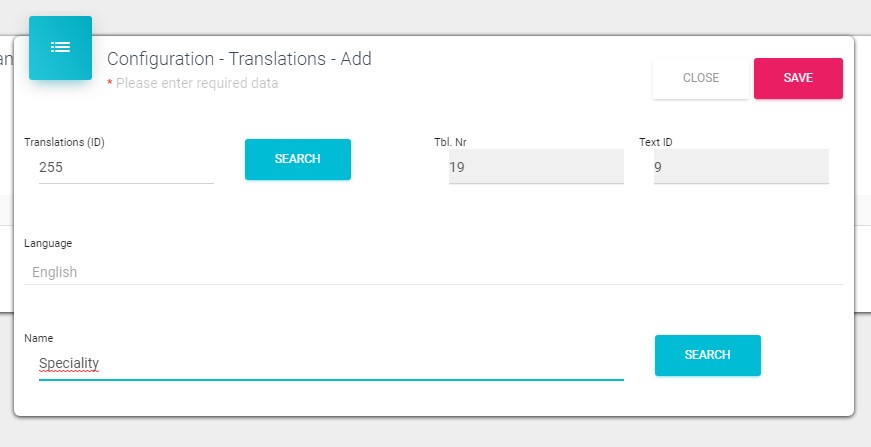Click the misspelled word Speciality
The height and width of the screenshot is (447, 871).
pyautogui.click(x=69, y=364)
